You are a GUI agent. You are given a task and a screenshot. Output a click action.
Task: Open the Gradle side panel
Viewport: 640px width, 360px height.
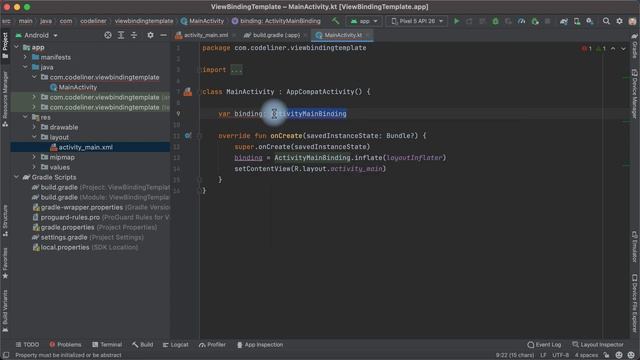click(x=635, y=46)
